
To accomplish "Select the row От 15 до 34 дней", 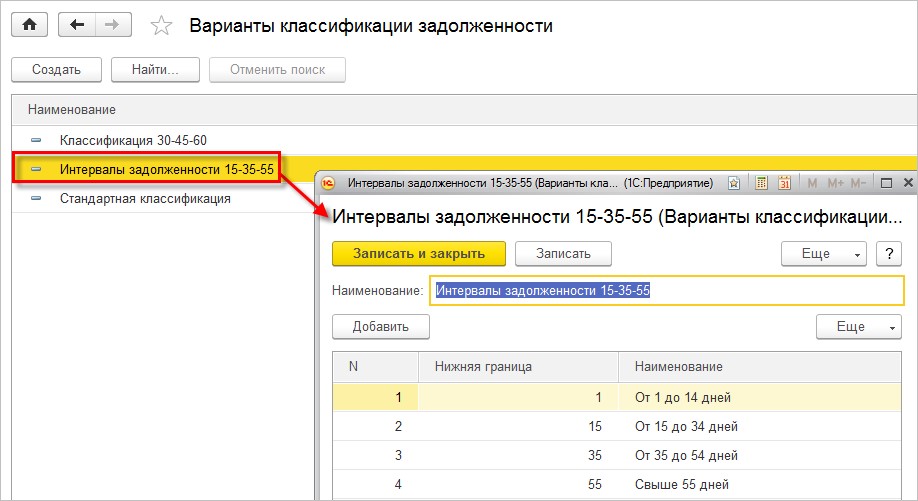I will [686, 427].
